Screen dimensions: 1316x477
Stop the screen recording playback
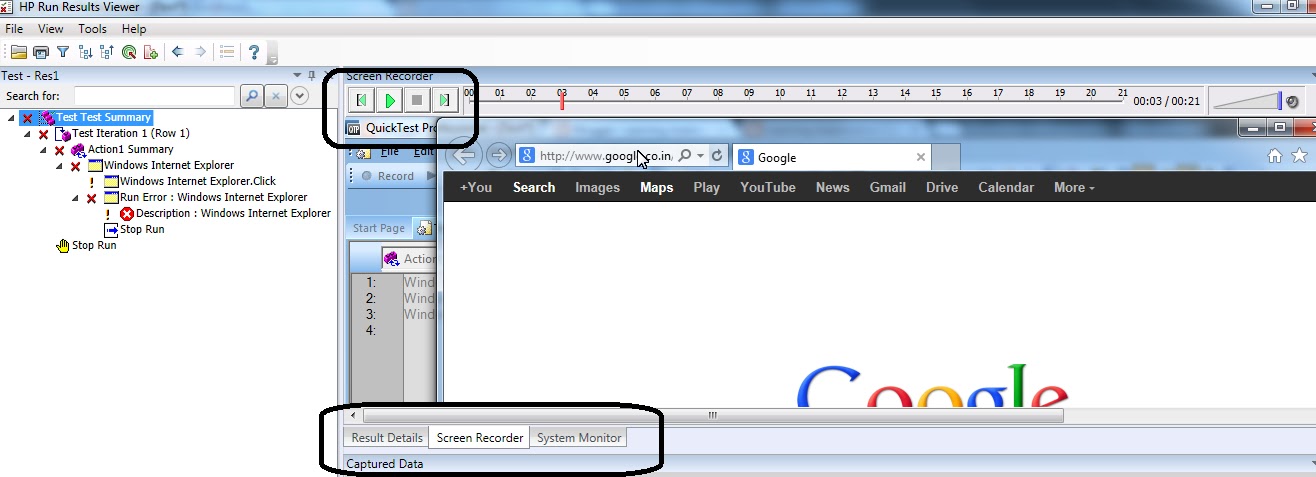418,100
